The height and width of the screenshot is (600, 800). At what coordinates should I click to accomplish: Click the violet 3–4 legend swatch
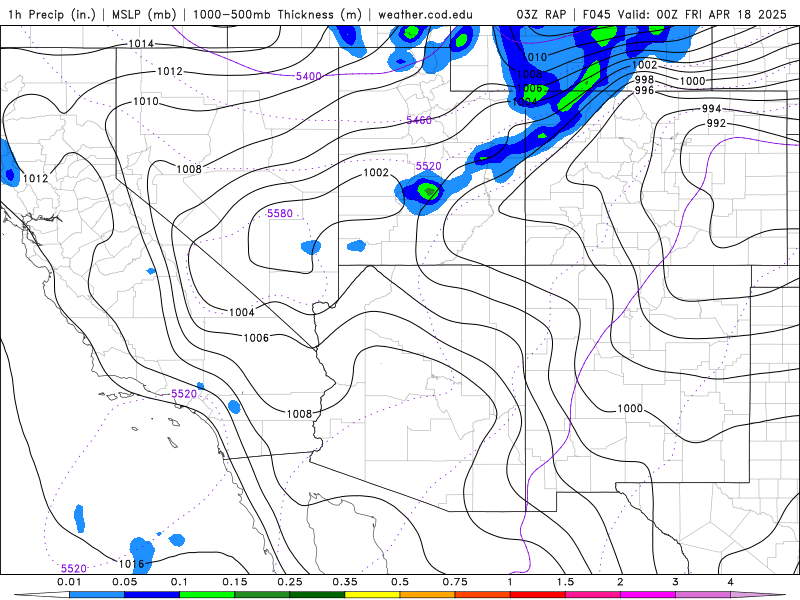click(x=703, y=595)
